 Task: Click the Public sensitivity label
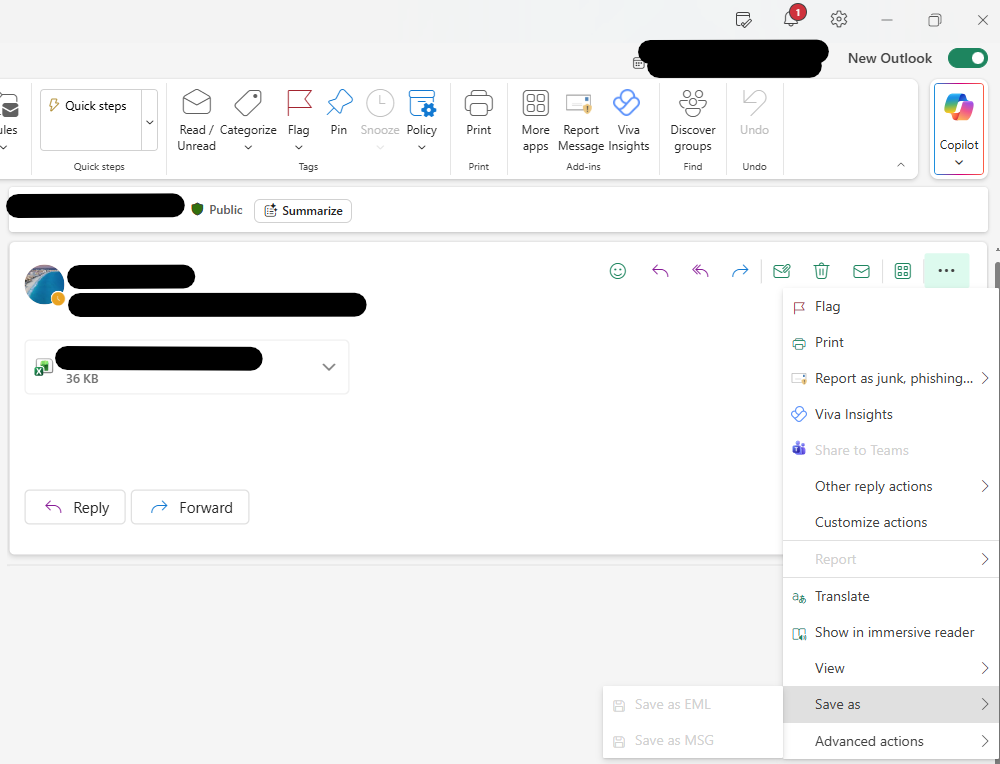point(217,210)
